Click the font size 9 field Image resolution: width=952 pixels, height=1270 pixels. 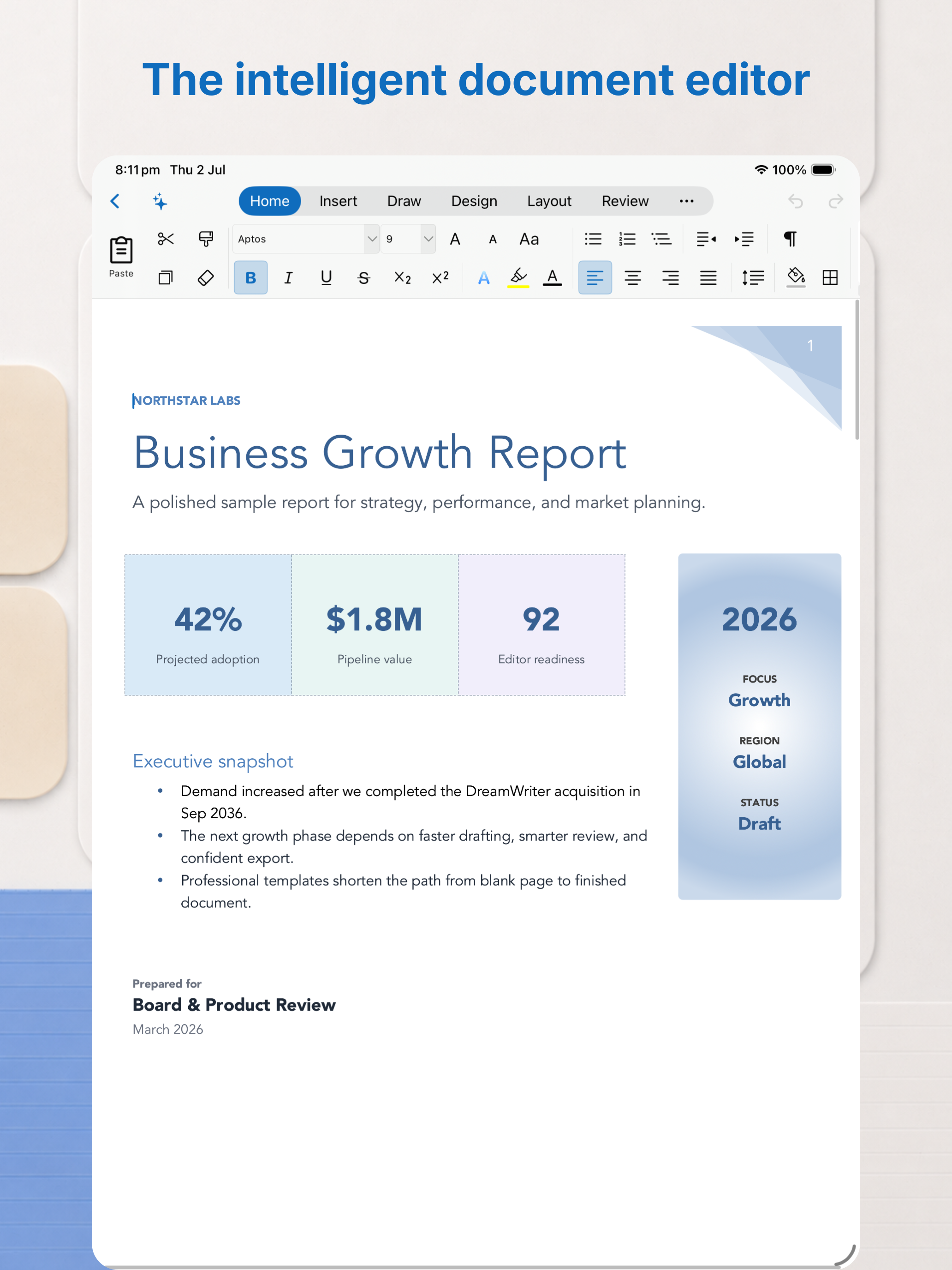pyautogui.click(x=400, y=239)
